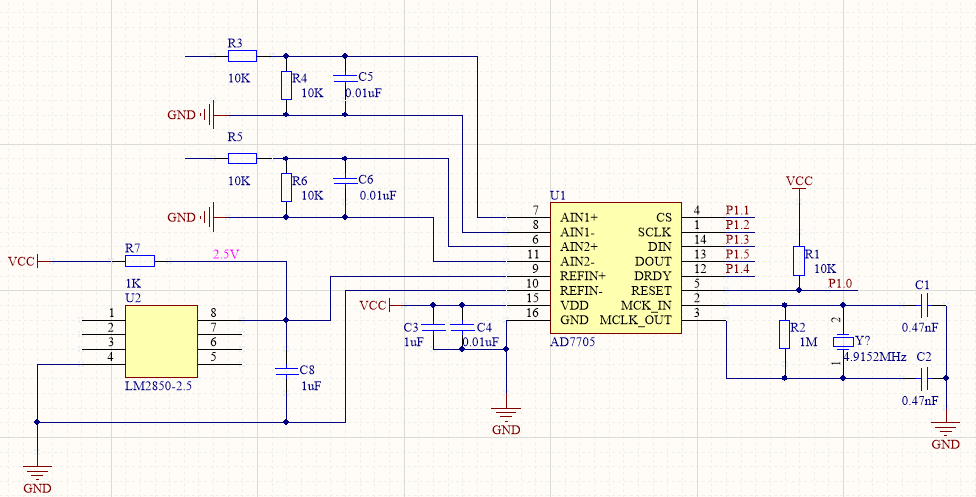
Task: Click the DIN pin name
Action: [660, 247]
